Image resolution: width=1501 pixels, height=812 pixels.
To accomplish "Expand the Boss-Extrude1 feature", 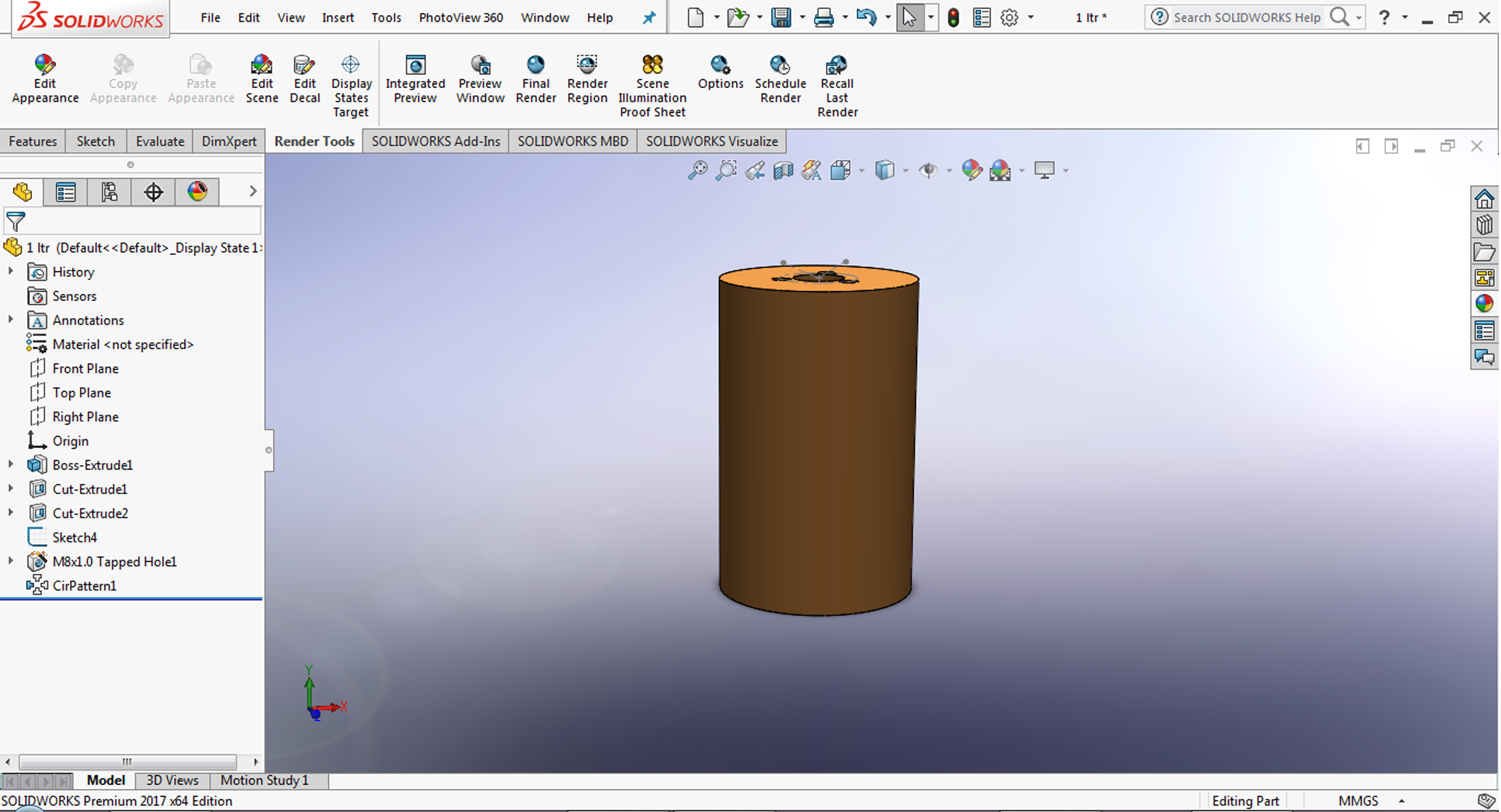I will (10, 465).
